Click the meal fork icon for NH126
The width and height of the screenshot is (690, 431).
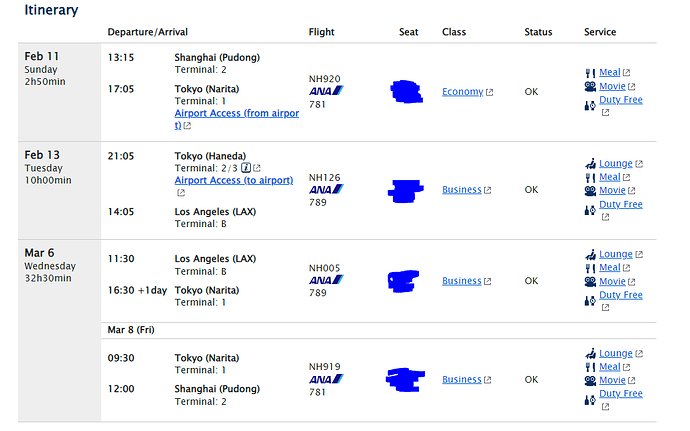(x=590, y=177)
